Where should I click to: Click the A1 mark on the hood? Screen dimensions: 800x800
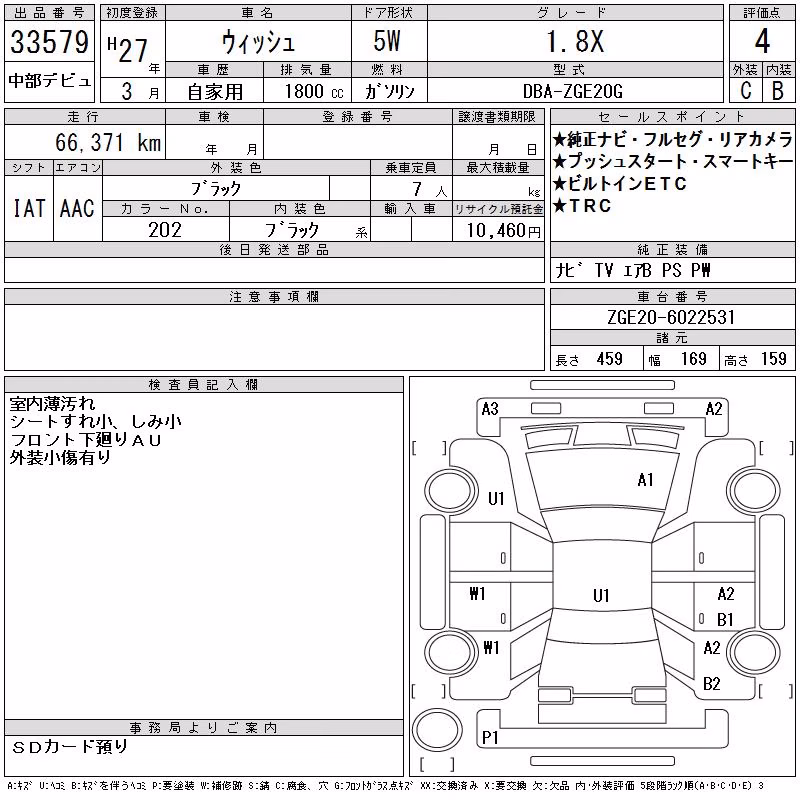645,480
